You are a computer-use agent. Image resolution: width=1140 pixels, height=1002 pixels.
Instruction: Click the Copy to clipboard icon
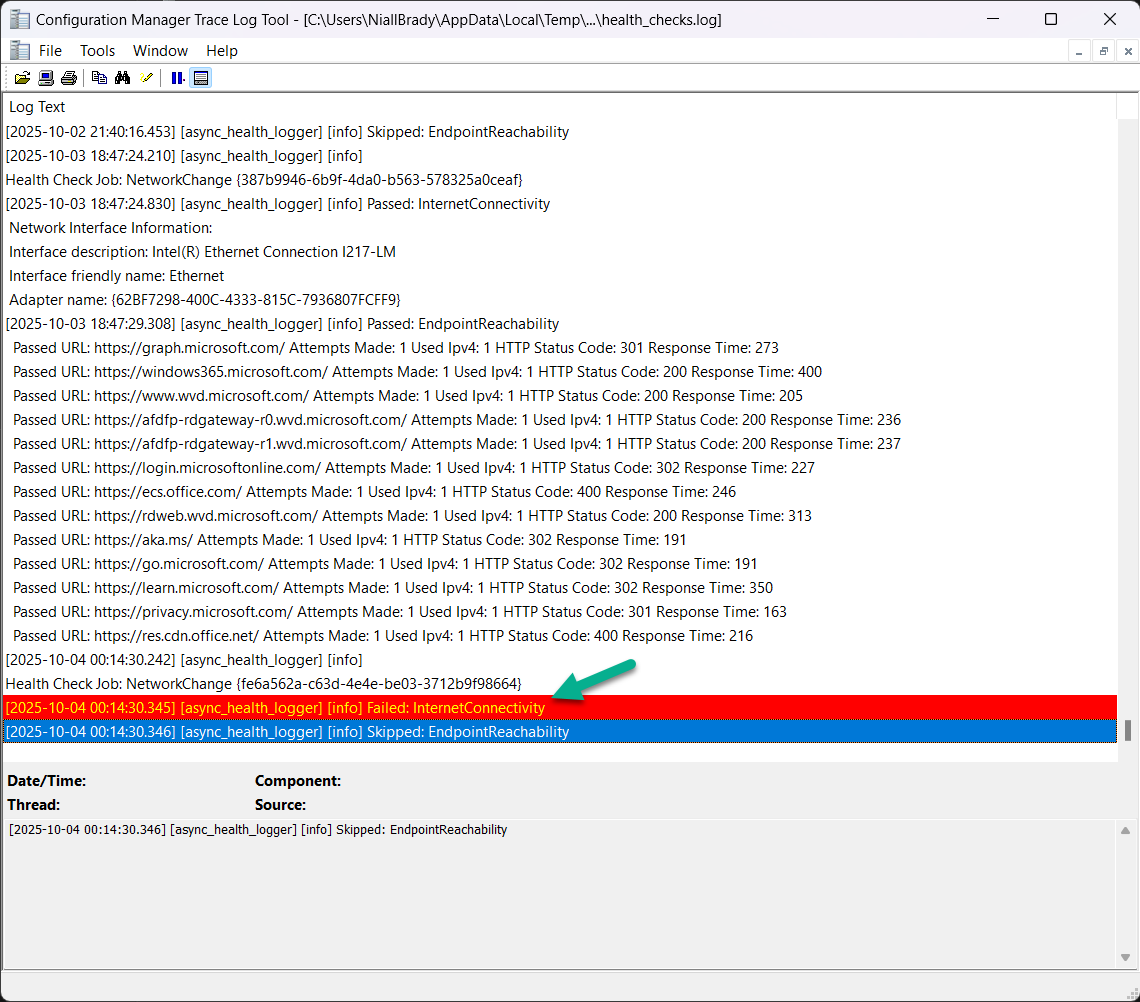click(x=99, y=78)
